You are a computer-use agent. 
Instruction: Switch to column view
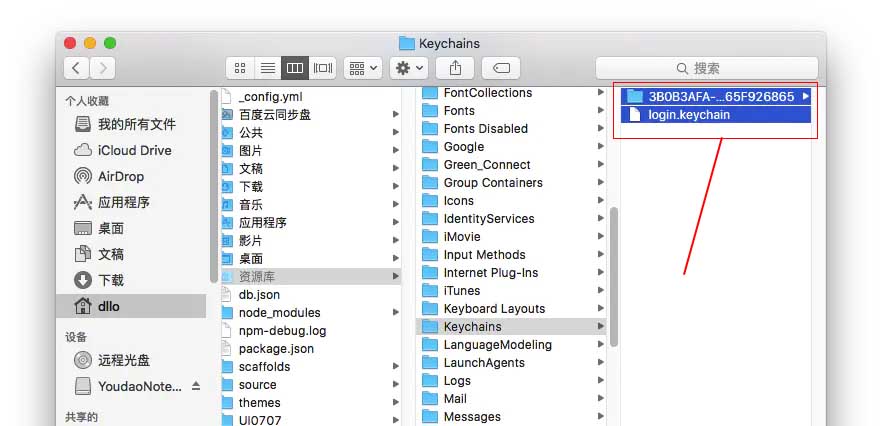[x=295, y=68]
